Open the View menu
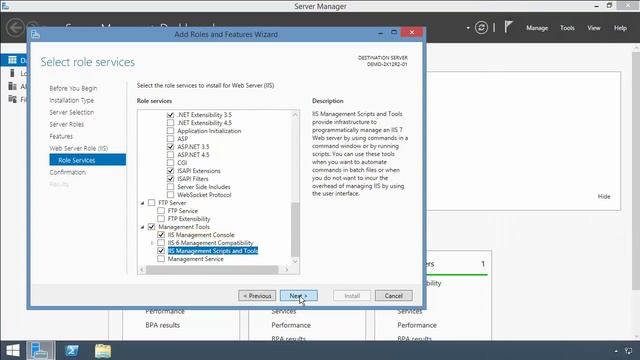The width and height of the screenshot is (640, 360). tap(593, 28)
